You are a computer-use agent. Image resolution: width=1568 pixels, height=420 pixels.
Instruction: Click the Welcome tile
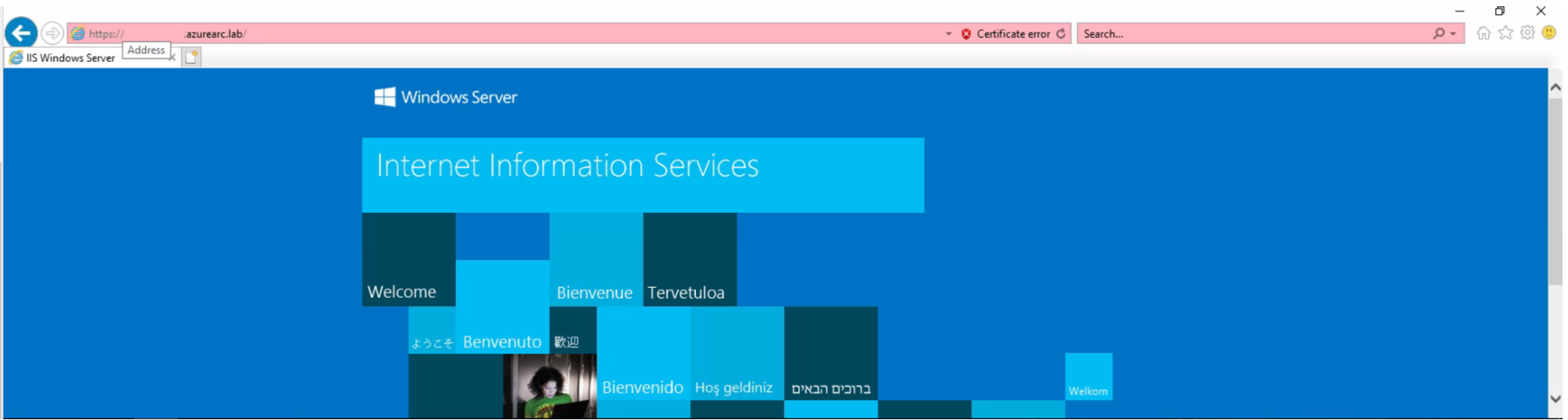[x=408, y=260]
